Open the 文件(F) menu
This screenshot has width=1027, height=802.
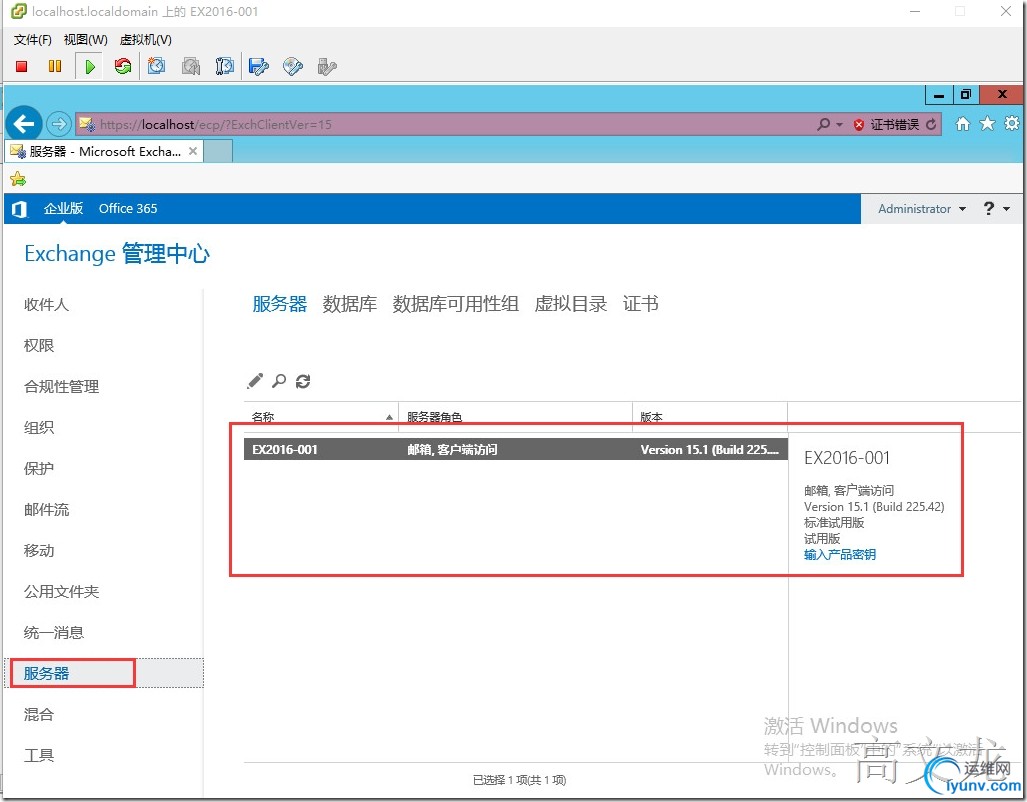(x=33, y=40)
